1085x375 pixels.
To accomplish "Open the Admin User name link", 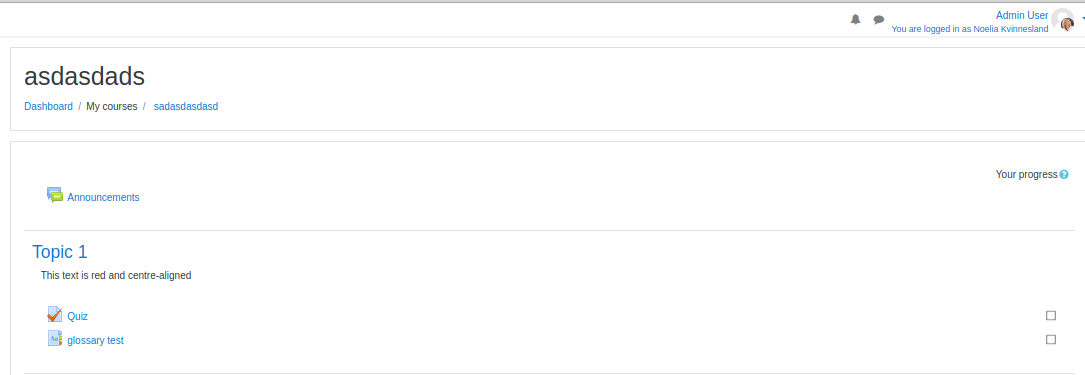I will [1022, 15].
